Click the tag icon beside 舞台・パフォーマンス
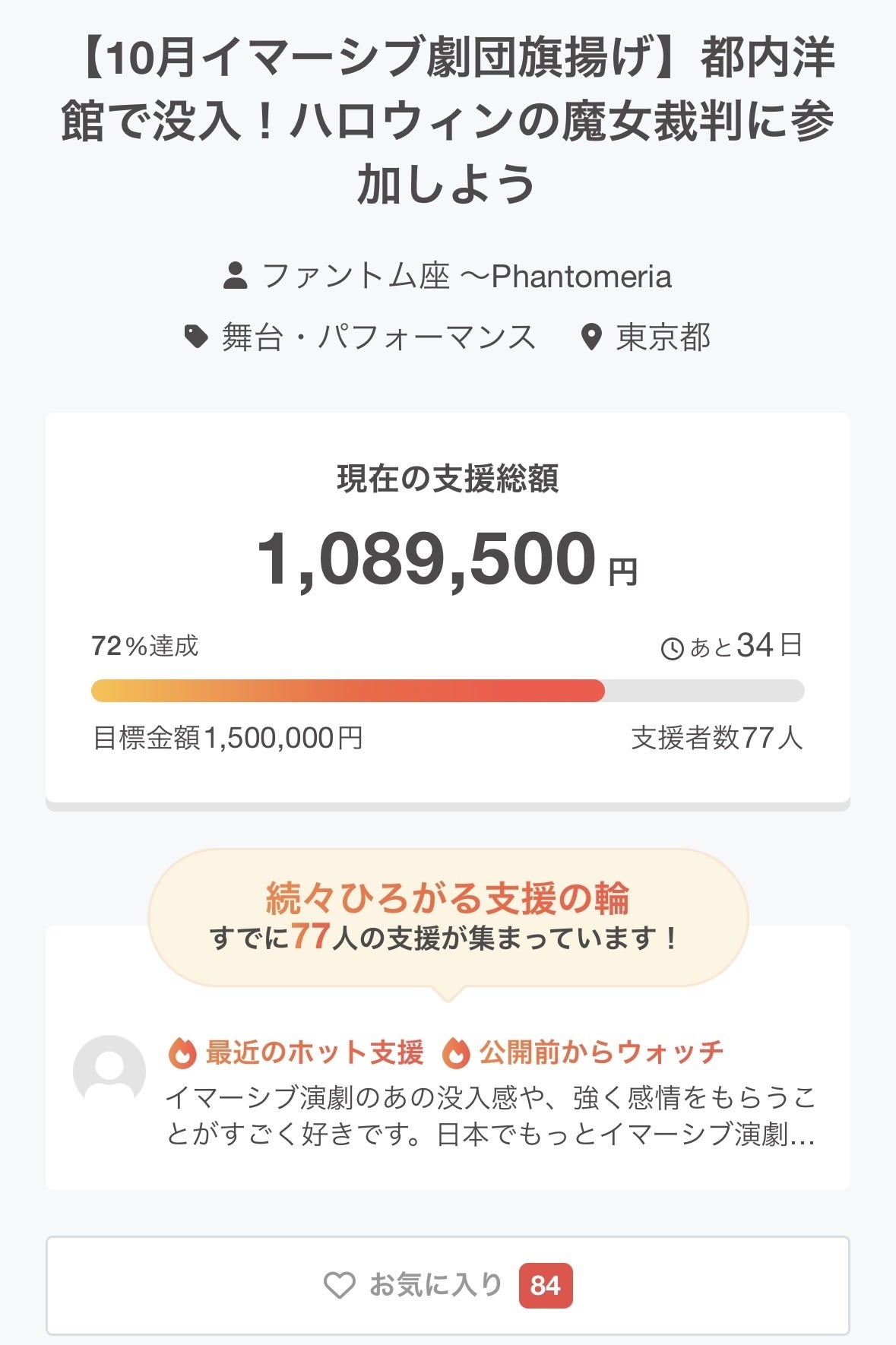The width and height of the screenshot is (896, 1345). pos(196,337)
